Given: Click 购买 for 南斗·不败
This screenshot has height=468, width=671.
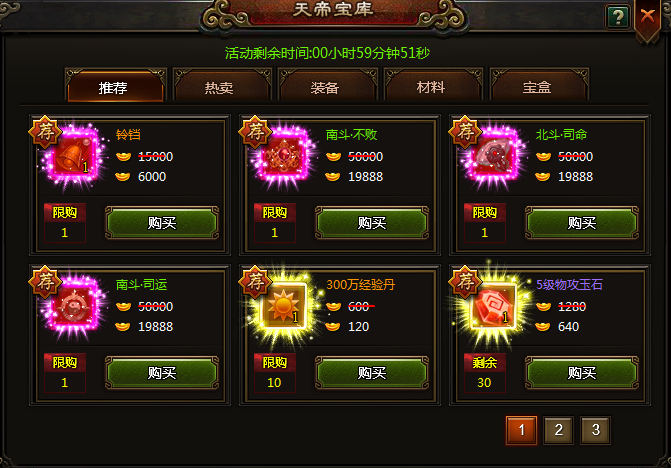Looking at the screenshot, I should click(372, 222).
